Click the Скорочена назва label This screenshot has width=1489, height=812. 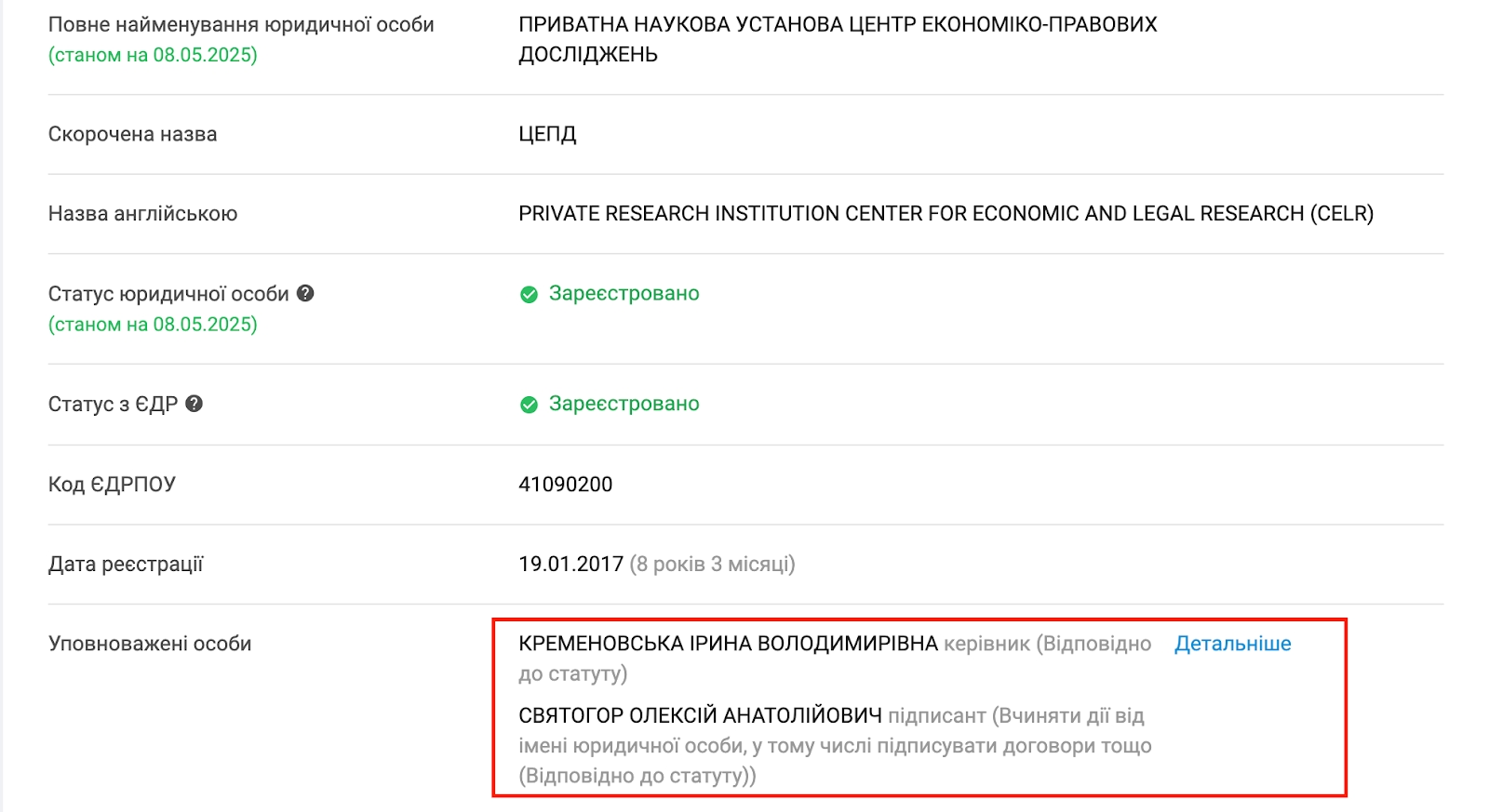click(x=133, y=134)
